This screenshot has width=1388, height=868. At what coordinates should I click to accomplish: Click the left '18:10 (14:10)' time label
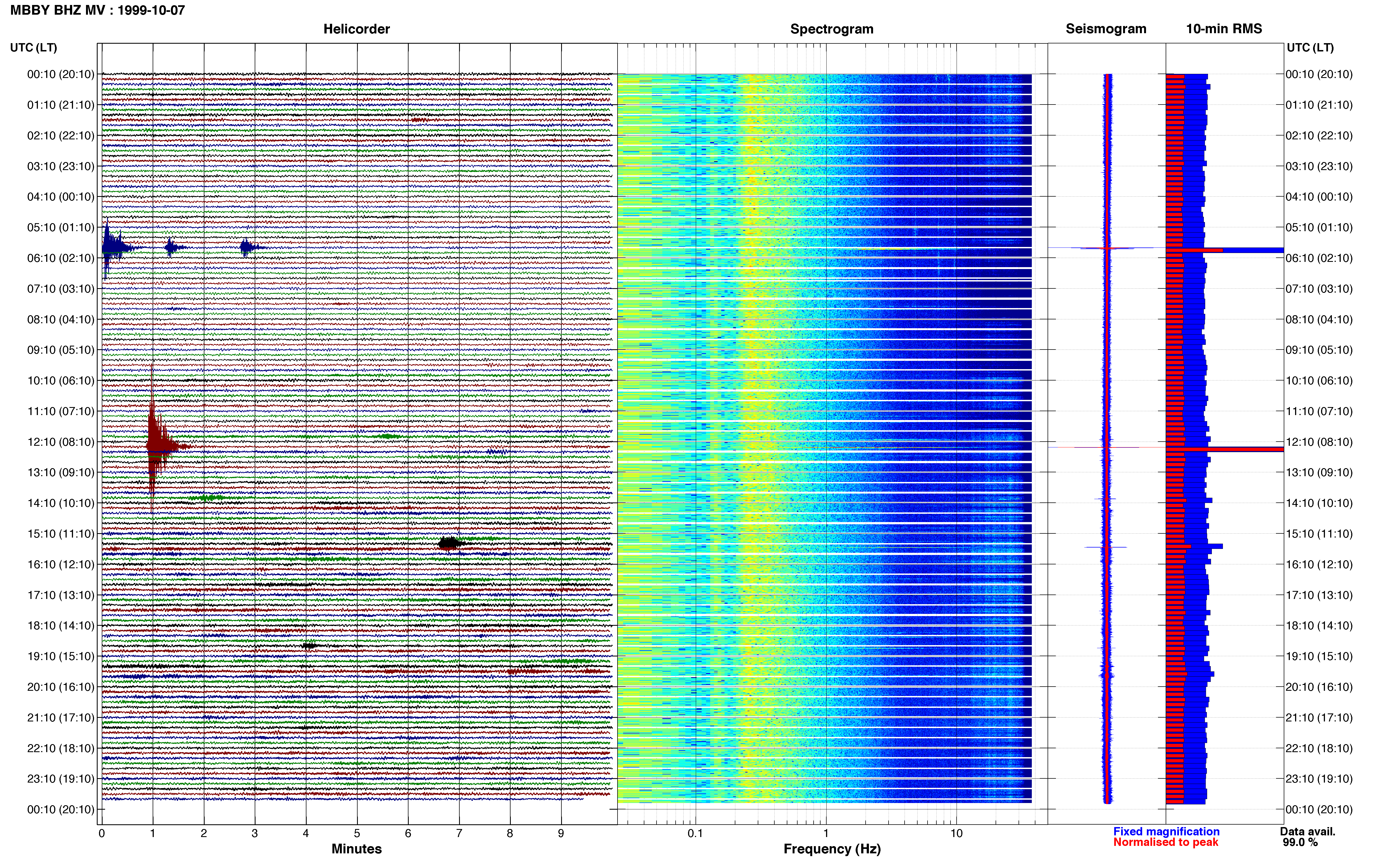pyautogui.click(x=61, y=625)
